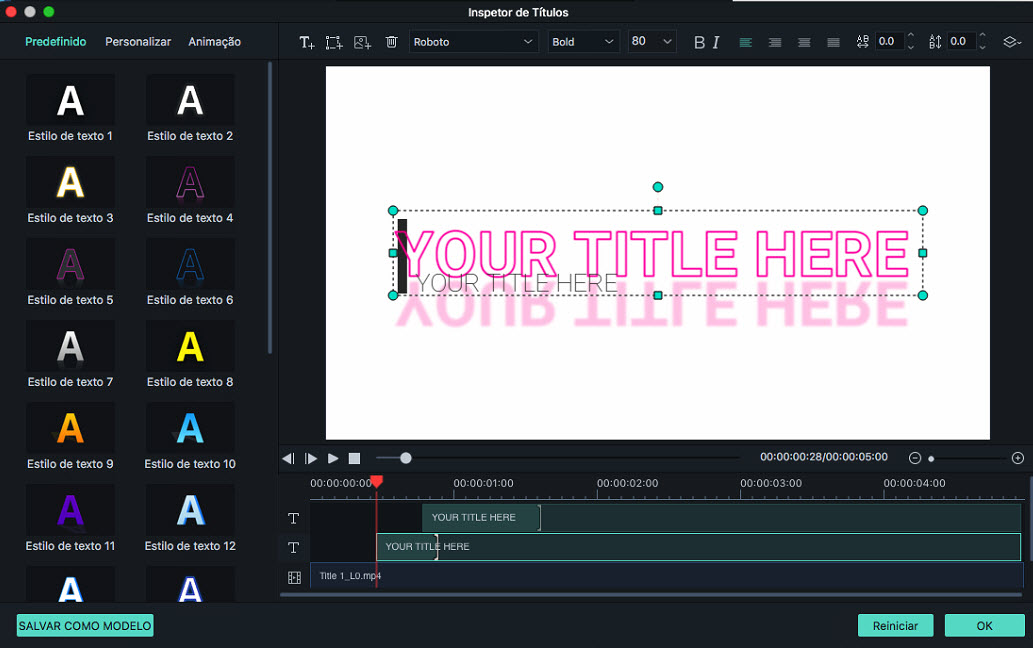Play the title preview
This screenshot has height=648, width=1033.
click(x=333, y=458)
